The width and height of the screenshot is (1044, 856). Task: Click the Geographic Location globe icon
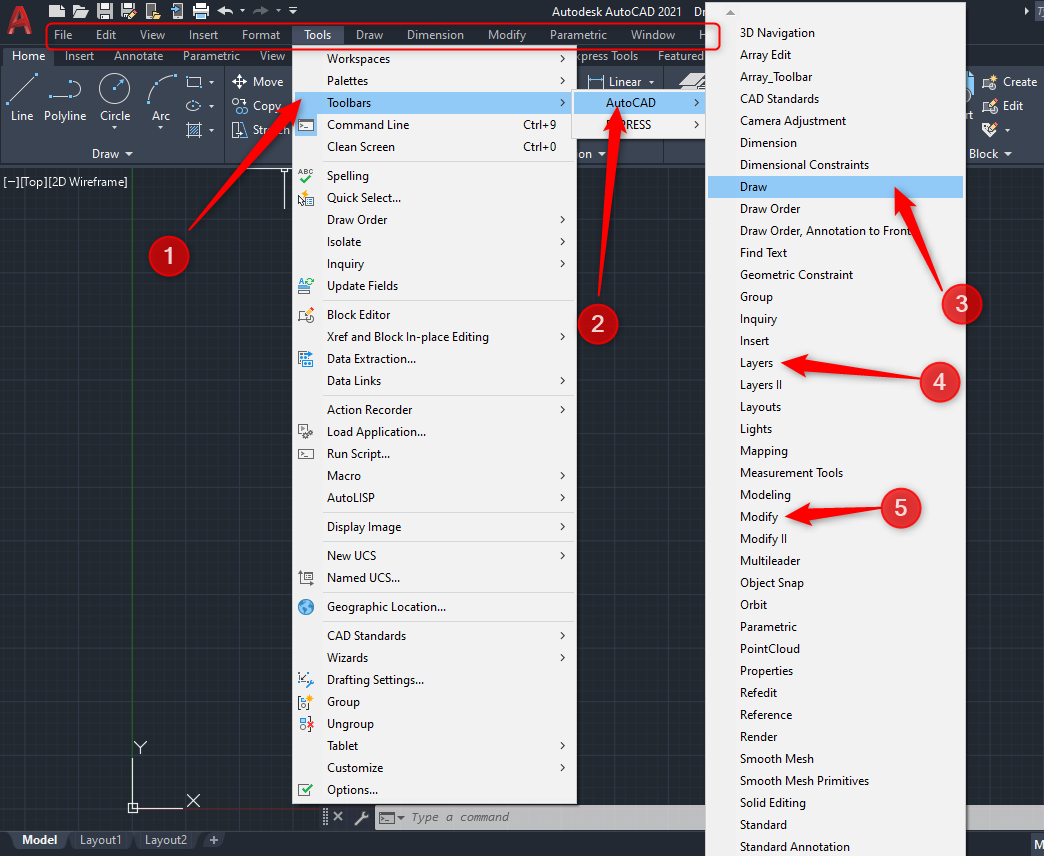[306, 607]
